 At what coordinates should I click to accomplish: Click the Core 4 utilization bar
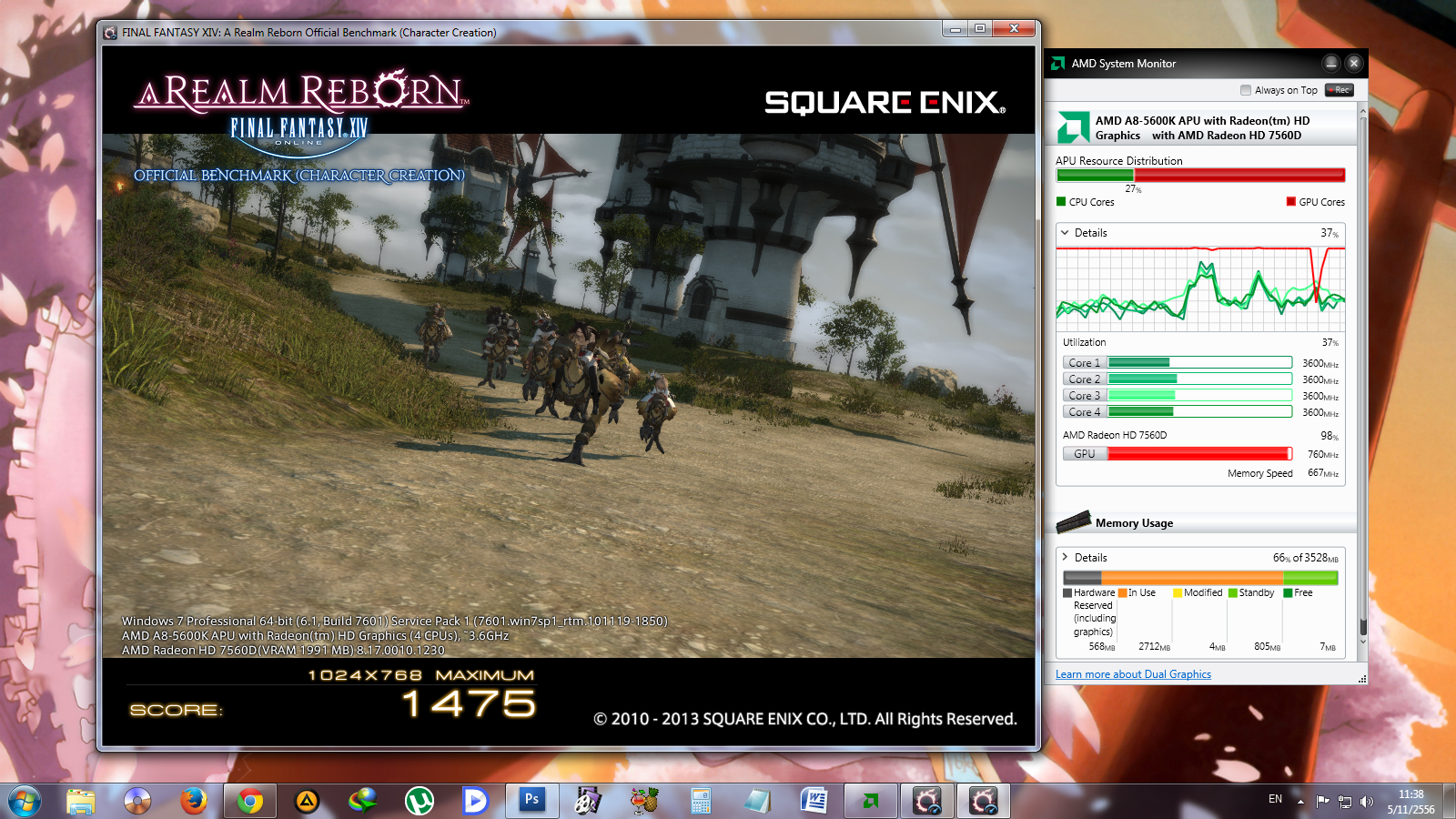[1200, 411]
